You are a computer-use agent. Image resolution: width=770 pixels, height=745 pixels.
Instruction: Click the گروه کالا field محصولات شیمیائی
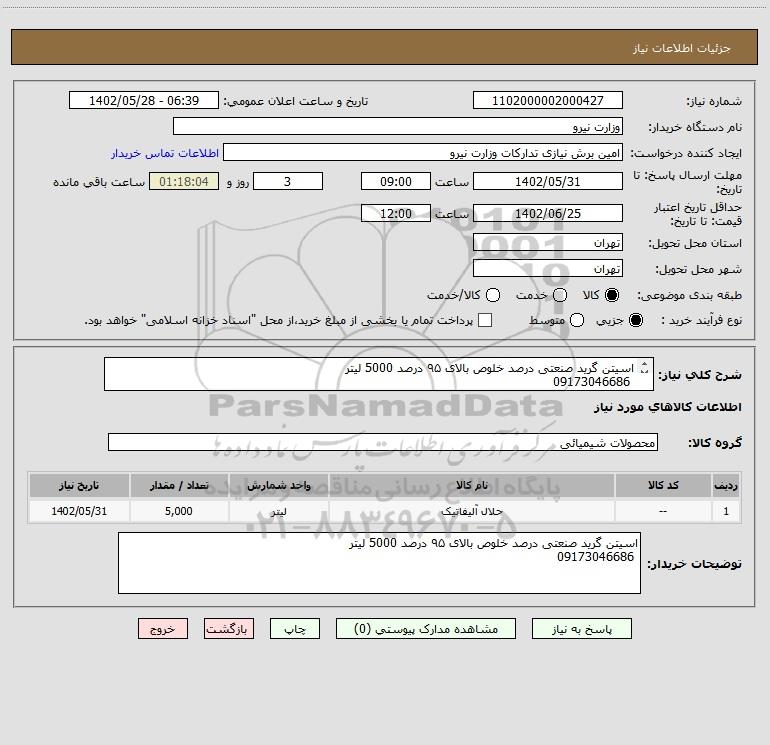[x=383, y=442]
